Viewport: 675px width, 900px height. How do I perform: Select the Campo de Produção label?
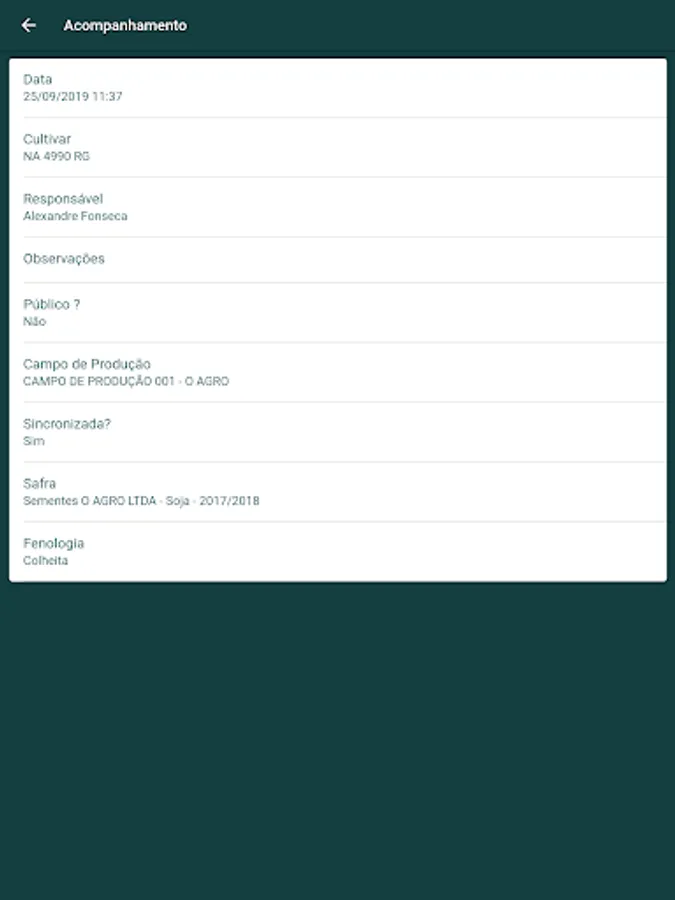(x=87, y=364)
